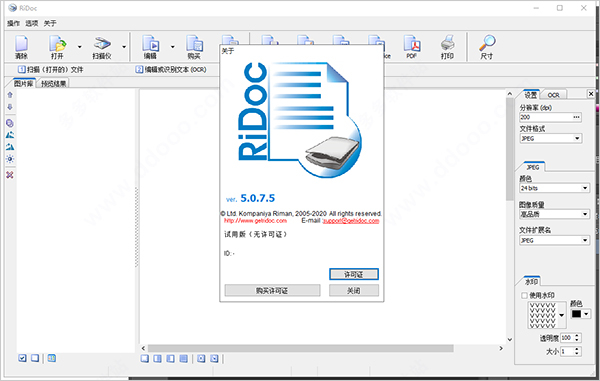Click the 购买 (buy) toolbar icon
Viewport: 600px width, 381px height.
pos(194,47)
